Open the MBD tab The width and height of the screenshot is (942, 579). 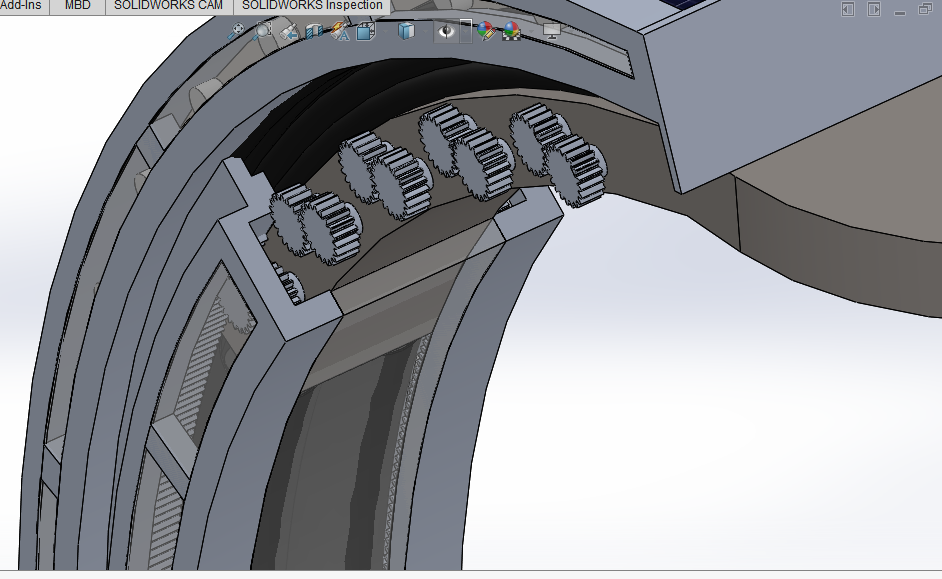point(79,6)
